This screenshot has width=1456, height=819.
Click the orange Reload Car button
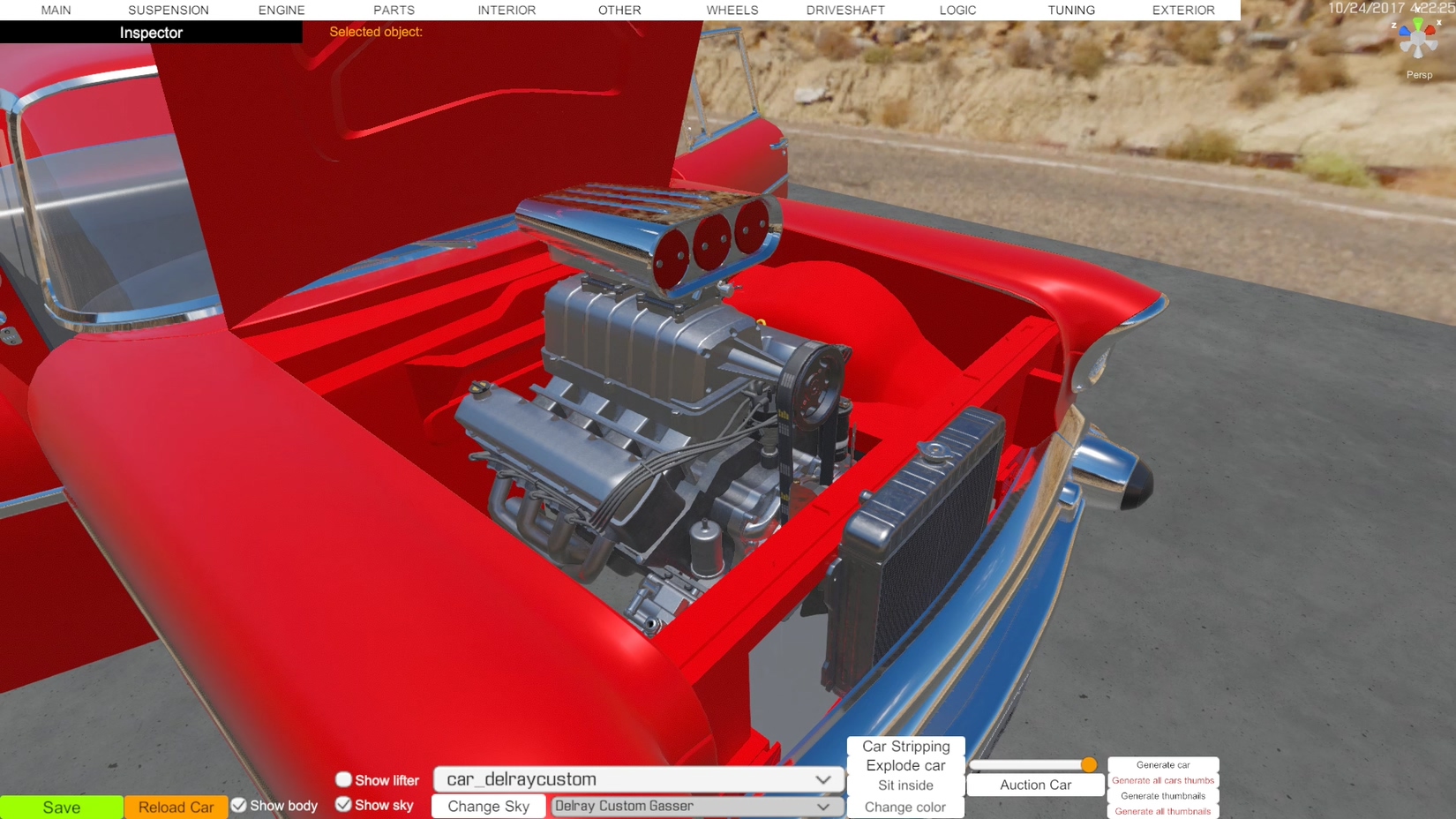coord(176,807)
